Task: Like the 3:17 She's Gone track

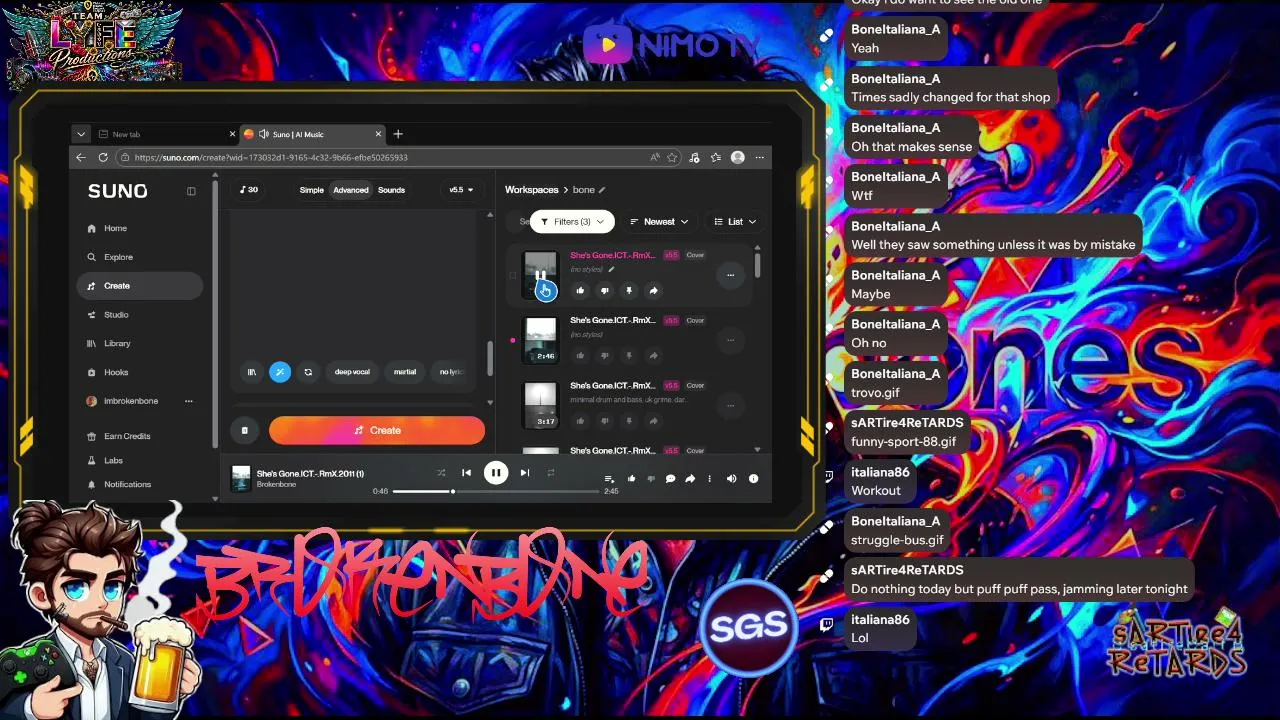Action: pos(580,421)
